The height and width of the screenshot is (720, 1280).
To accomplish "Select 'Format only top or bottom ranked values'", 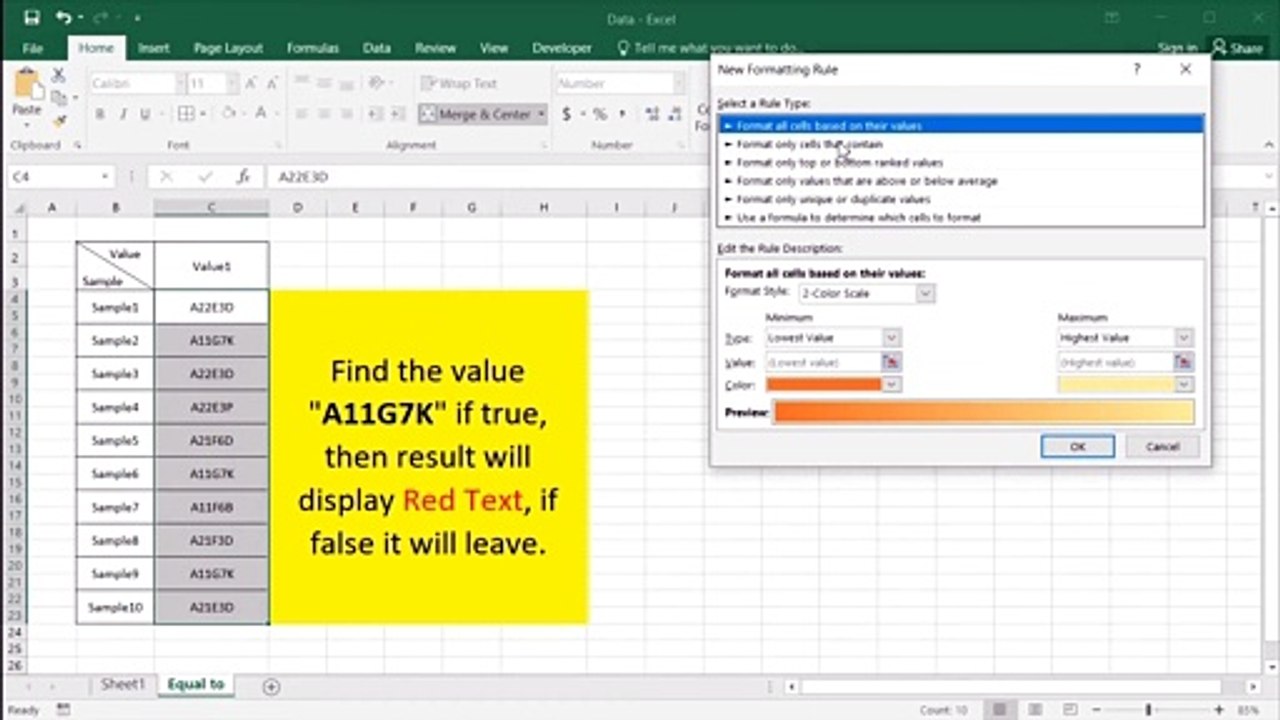I will click(961, 162).
